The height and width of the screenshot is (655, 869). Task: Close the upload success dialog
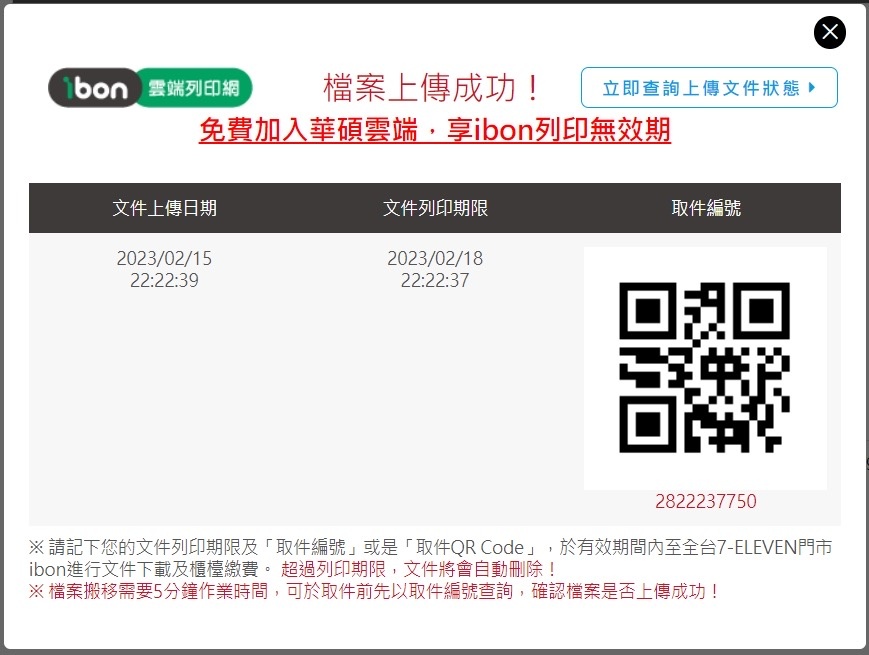(830, 32)
